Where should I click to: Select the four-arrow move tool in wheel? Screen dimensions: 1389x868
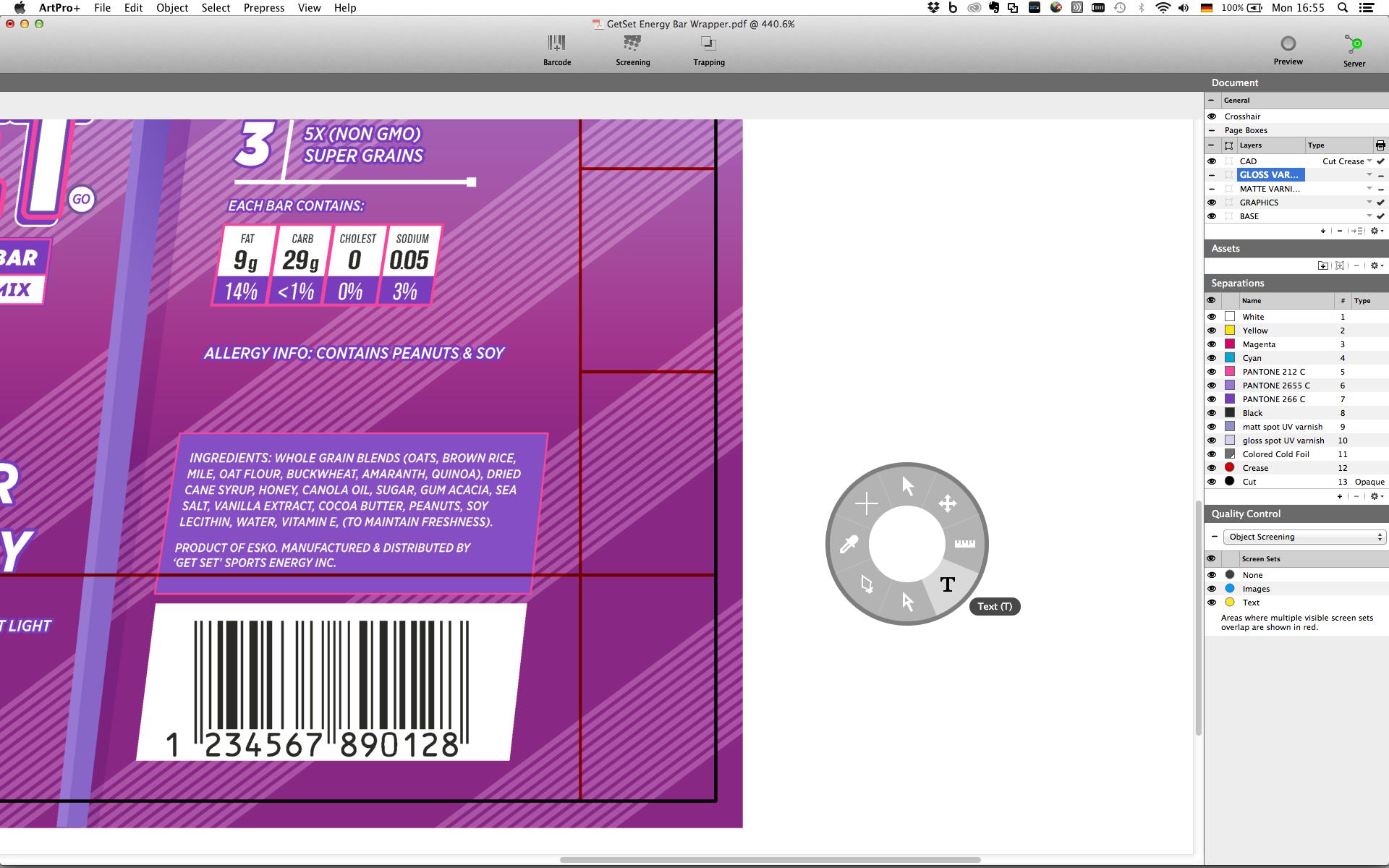coord(947,503)
